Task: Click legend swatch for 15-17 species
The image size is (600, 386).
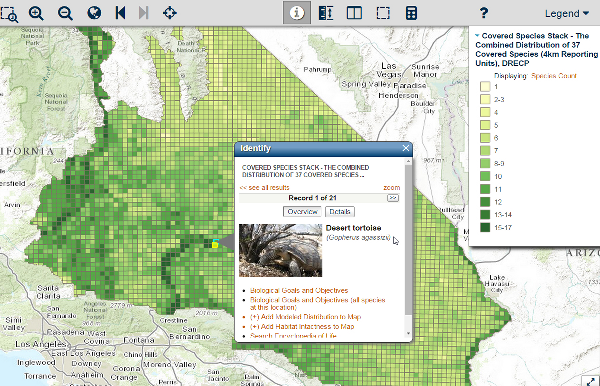Action: tap(485, 228)
